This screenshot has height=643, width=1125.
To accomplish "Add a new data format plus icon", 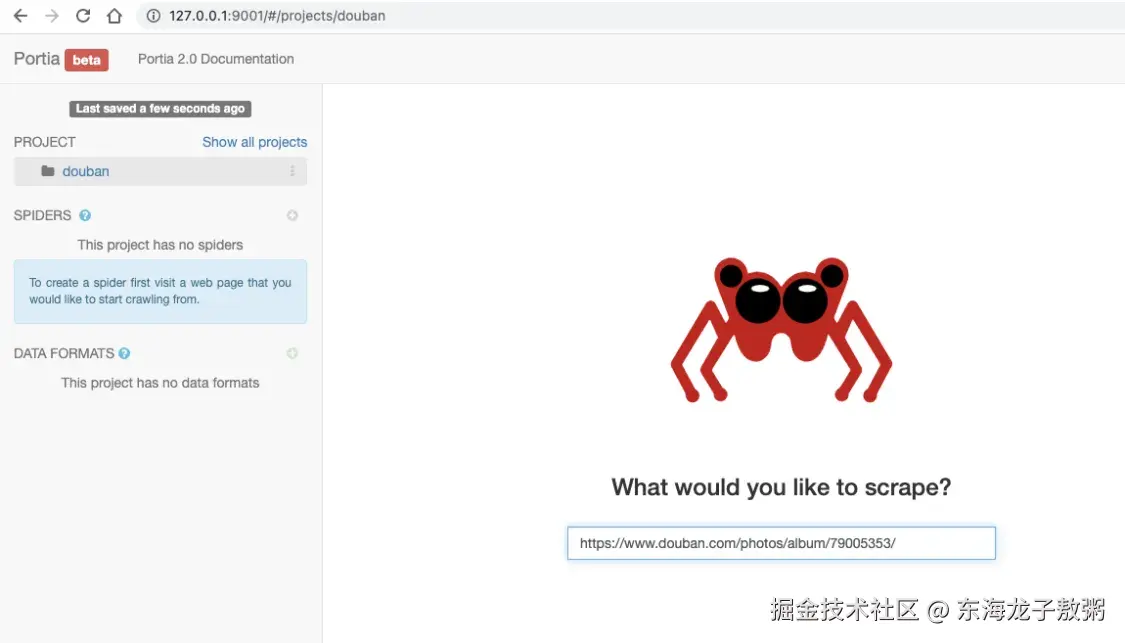I will click(292, 353).
